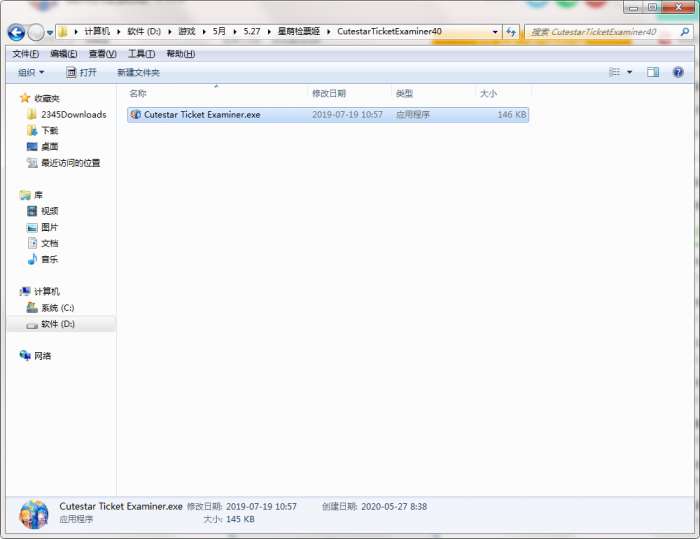
Task: Click the Forward navigation arrow button
Action: (36, 33)
